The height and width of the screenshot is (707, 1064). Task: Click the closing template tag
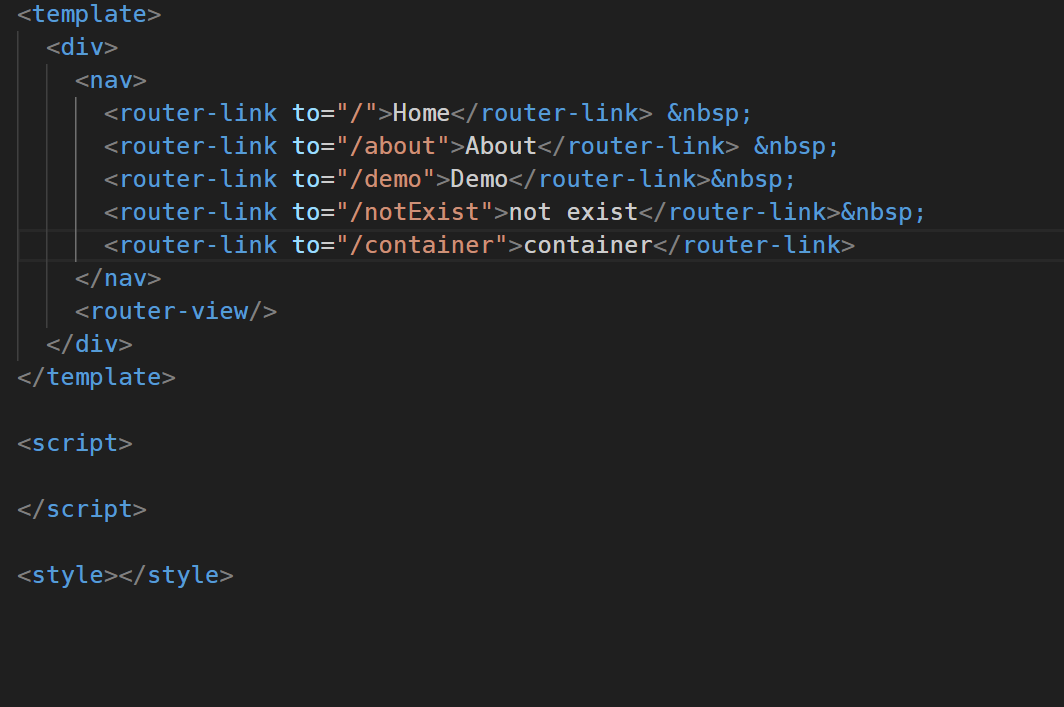tap(96, 378)
